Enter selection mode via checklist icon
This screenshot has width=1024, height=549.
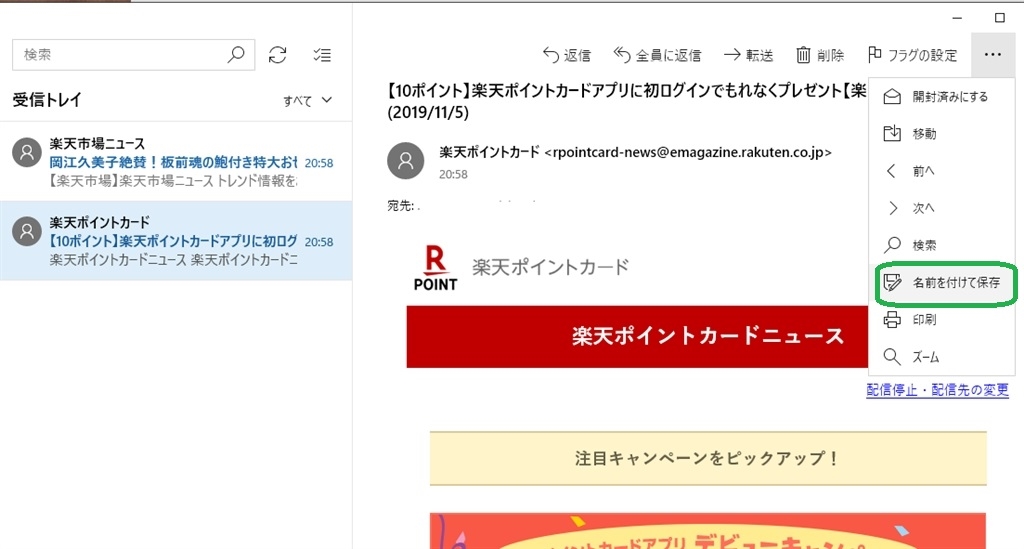point(322,55)
